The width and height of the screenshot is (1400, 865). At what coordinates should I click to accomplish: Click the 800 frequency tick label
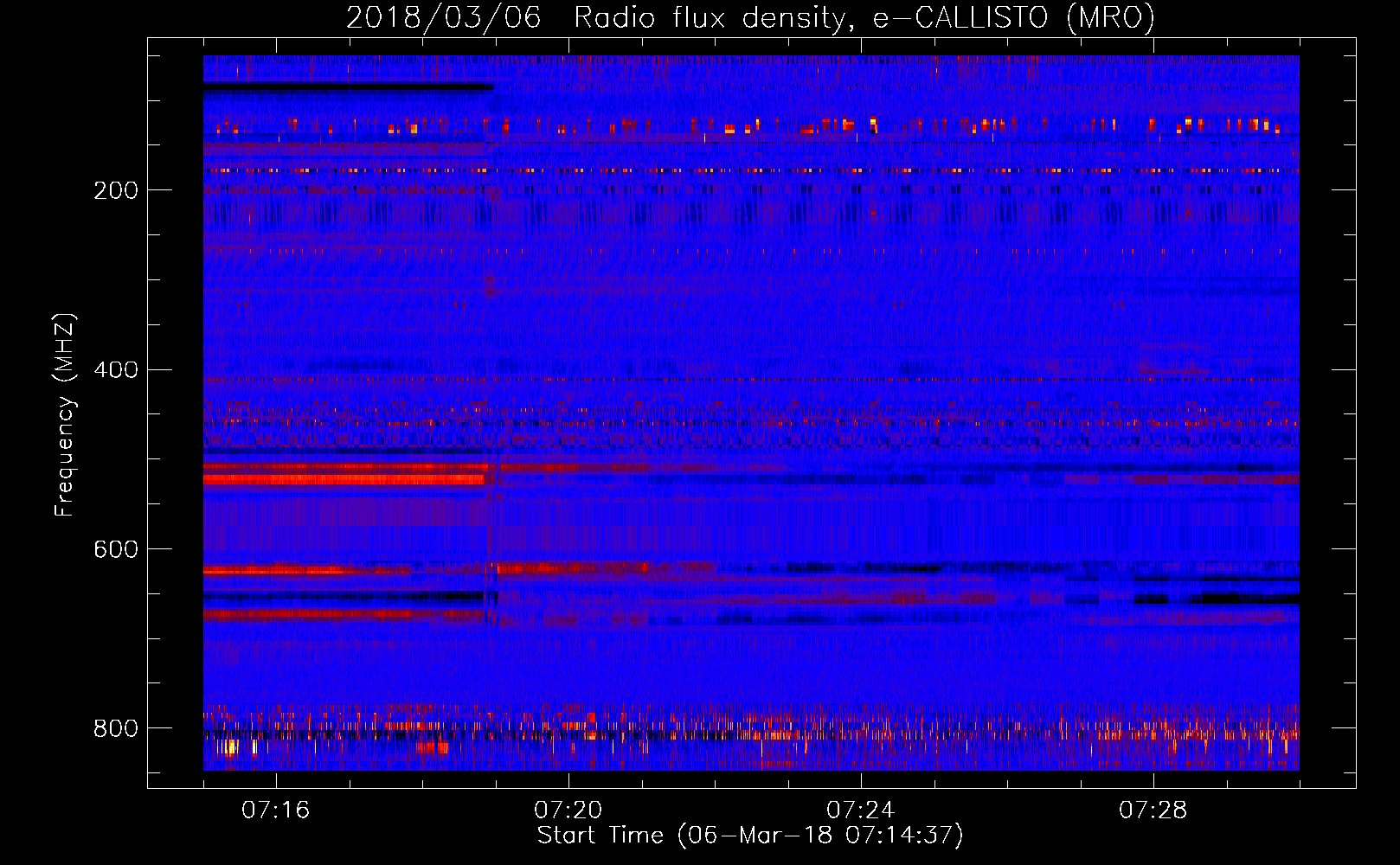click(x=116, y=729)
